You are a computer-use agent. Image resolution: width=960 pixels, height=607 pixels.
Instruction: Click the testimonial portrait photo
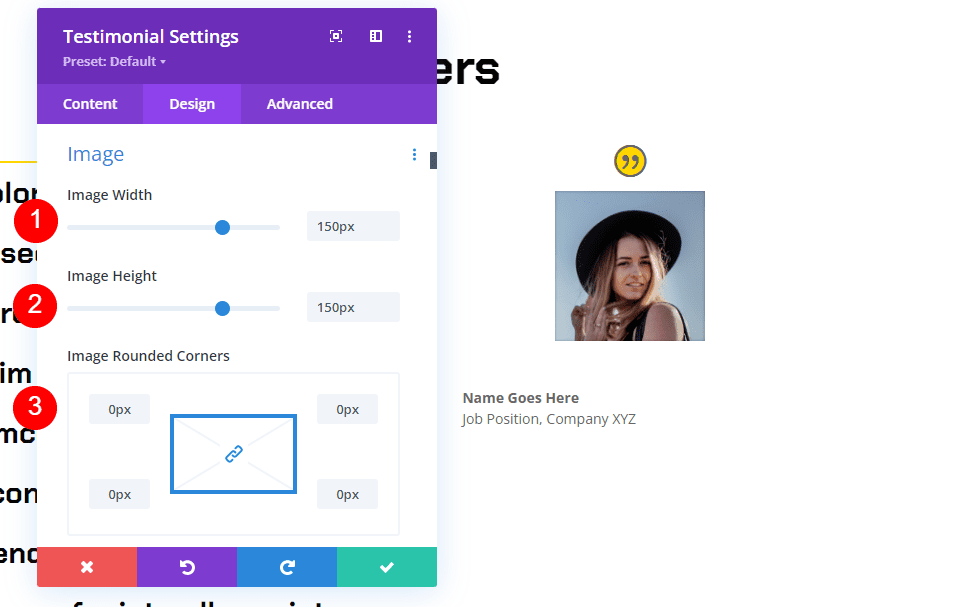630,266
